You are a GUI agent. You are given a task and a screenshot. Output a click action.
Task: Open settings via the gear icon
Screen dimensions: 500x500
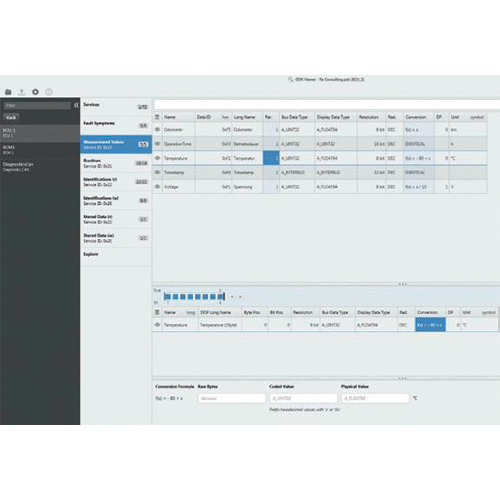[x=35, y=92]
